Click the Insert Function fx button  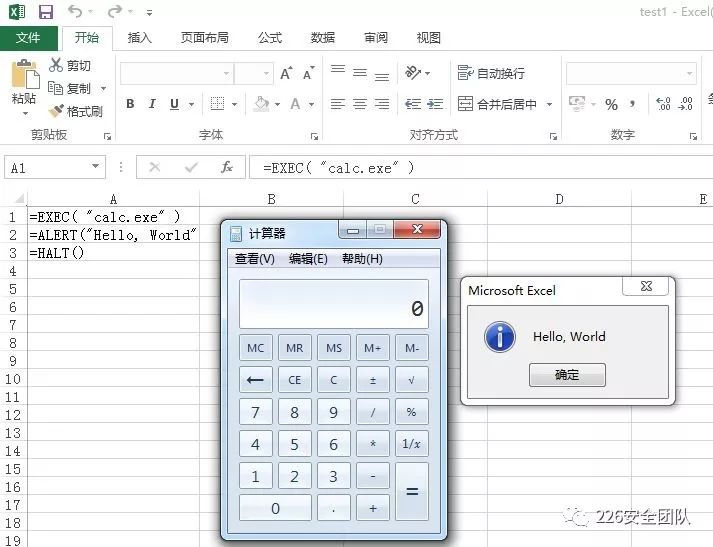click(227, 167)
